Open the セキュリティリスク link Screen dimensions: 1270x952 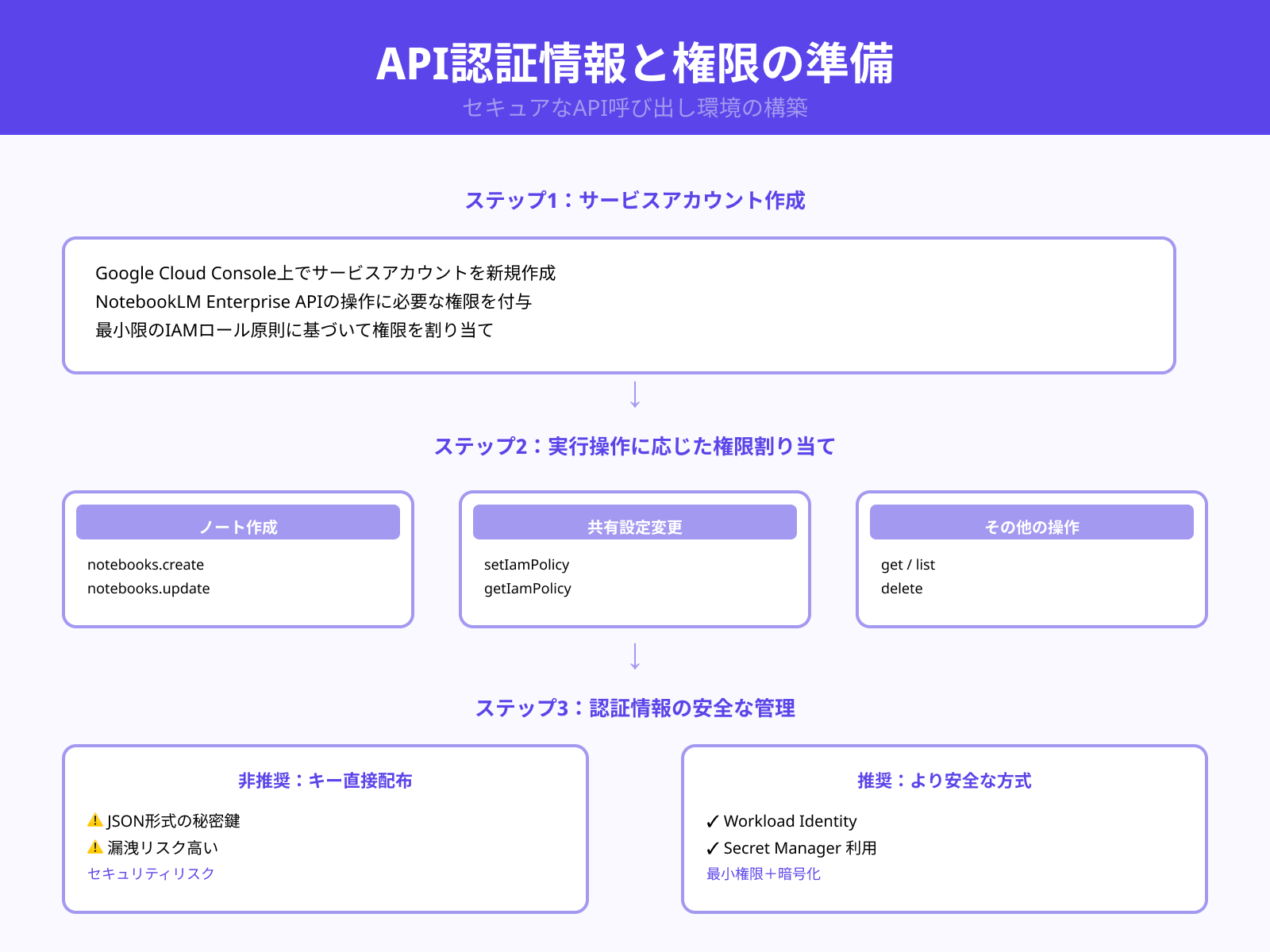coord(150,873)
